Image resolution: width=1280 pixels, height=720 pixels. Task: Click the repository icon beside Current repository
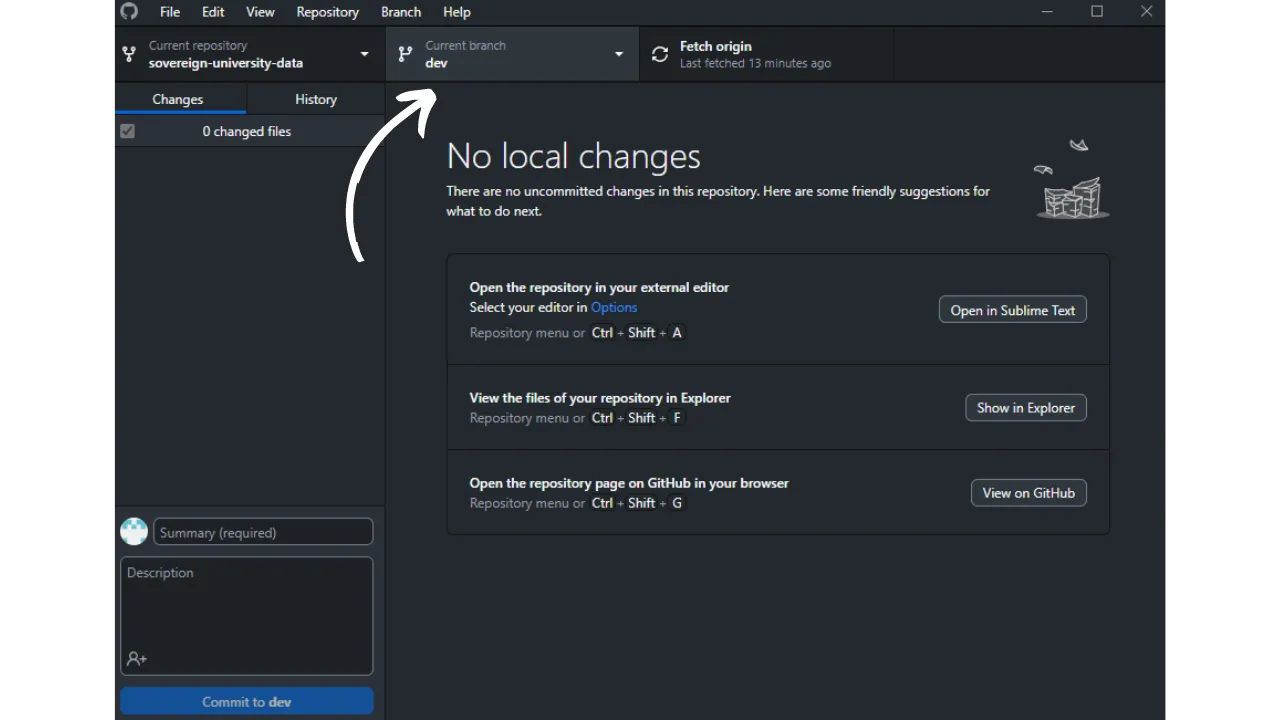[x=129, y=54]
